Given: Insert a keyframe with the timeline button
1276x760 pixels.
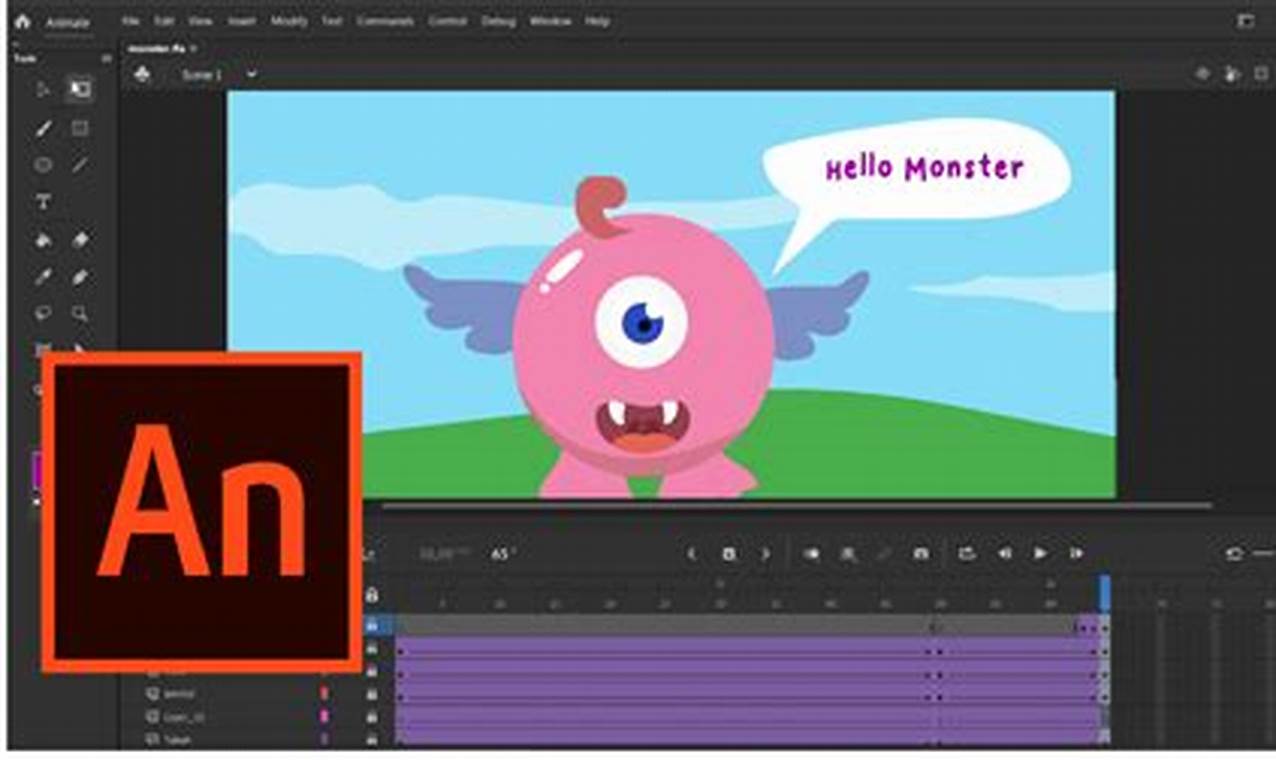Looking at the screenshot, I should coord(729,553).
